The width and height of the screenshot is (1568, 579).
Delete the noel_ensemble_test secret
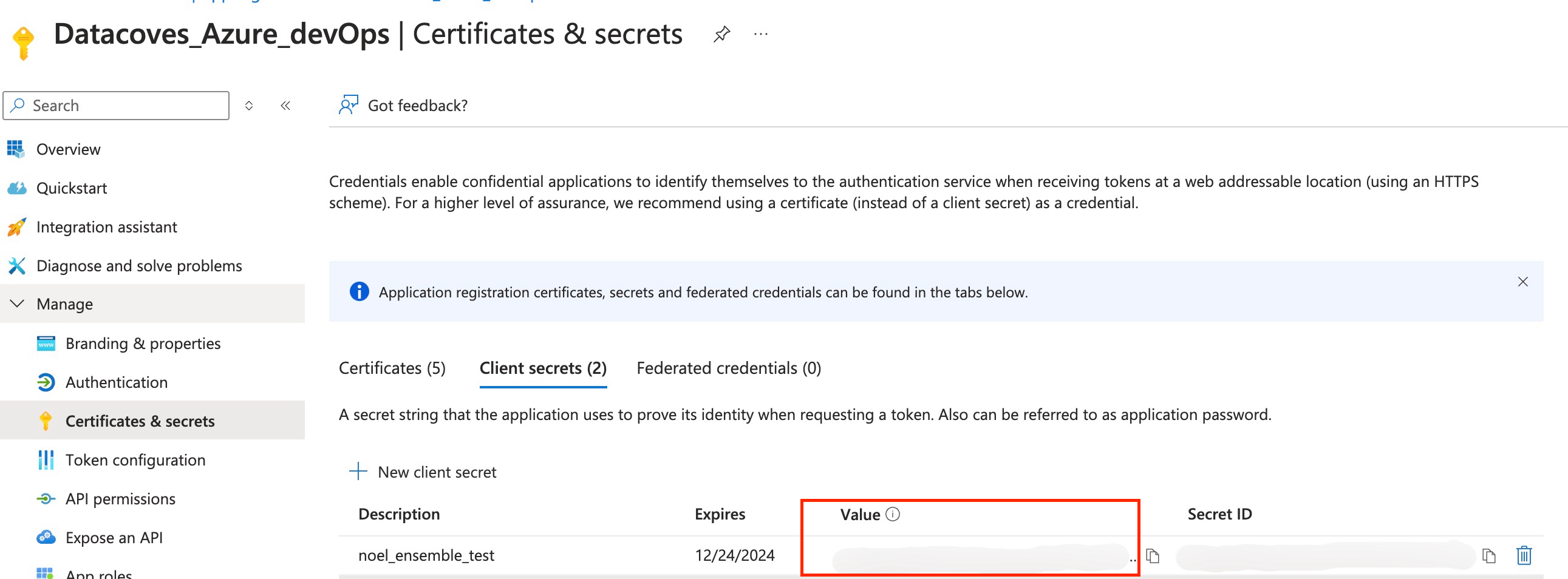1524,556
